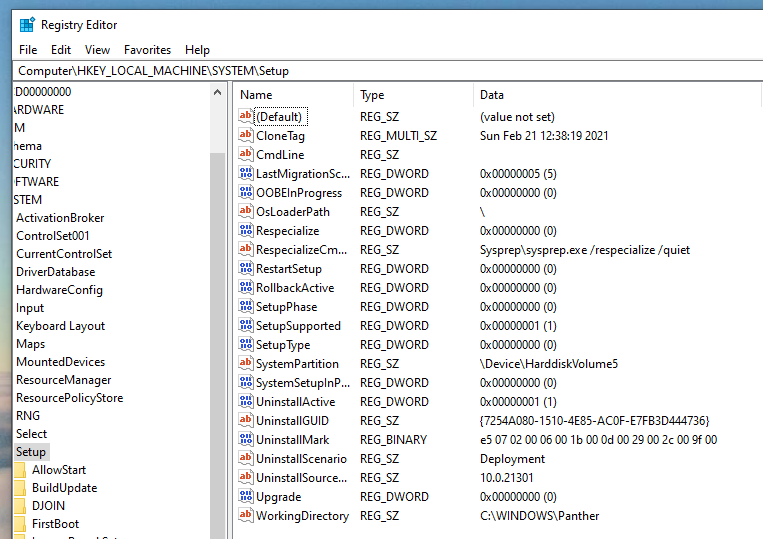Screen dimensions: 763x539
Task: Select the UninstallSource... string icon
Action: [x=246, y=476]
